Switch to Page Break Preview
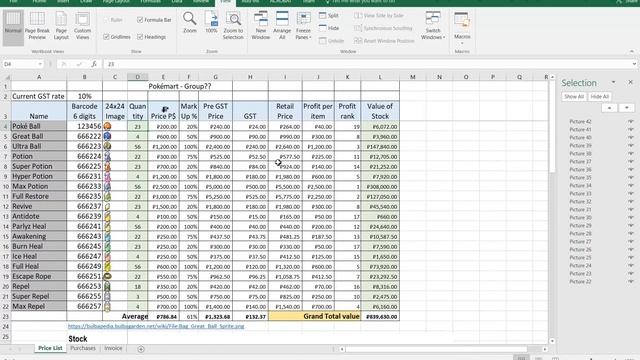The image size is (640, 360). point(37,27)
